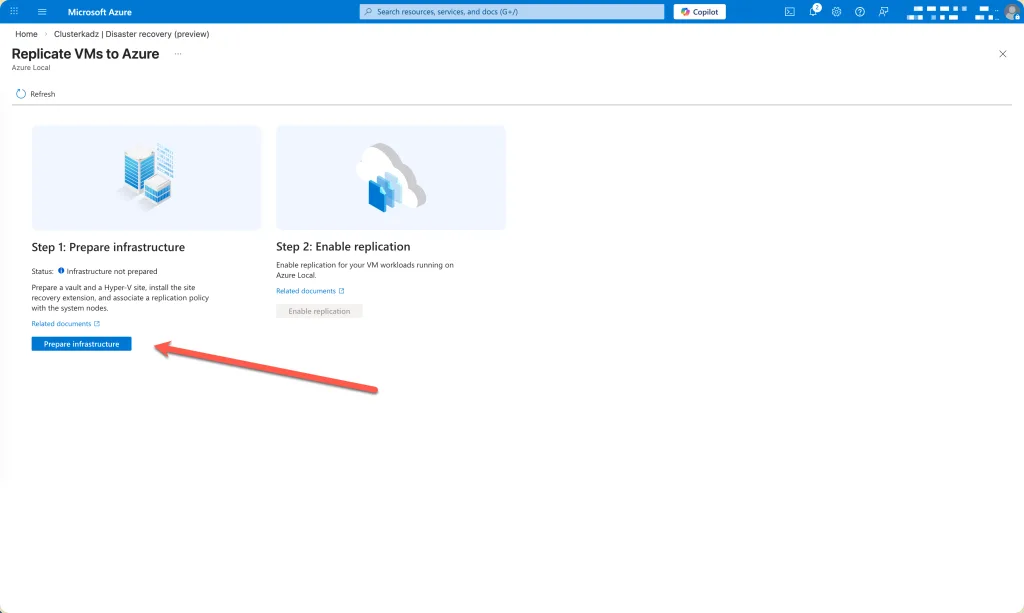Click the Prepare infrastructure button

click(x=81, y=344)
